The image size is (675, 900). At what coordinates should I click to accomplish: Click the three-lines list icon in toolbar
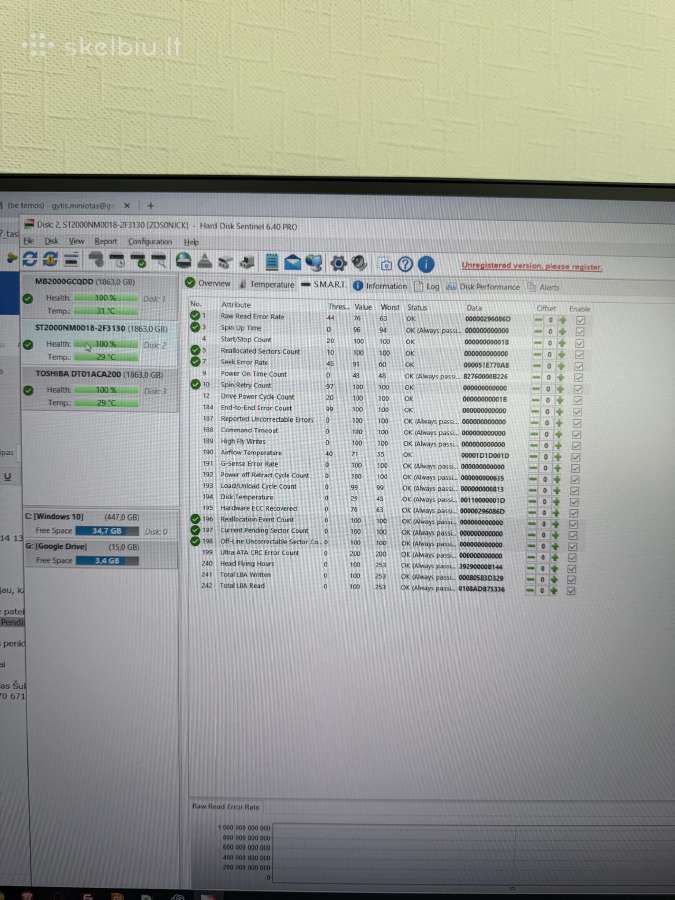[71, 260]
